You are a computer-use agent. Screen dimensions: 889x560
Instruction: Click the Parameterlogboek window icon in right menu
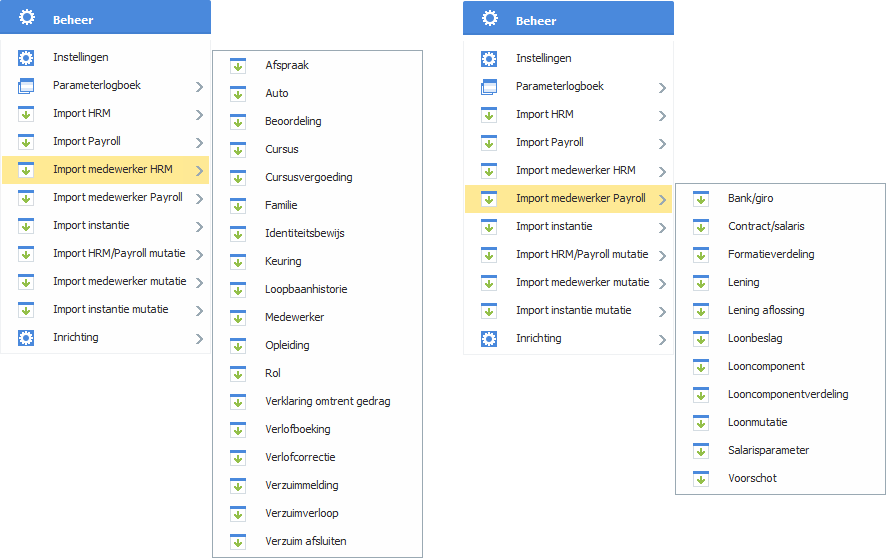pos(489,87)
